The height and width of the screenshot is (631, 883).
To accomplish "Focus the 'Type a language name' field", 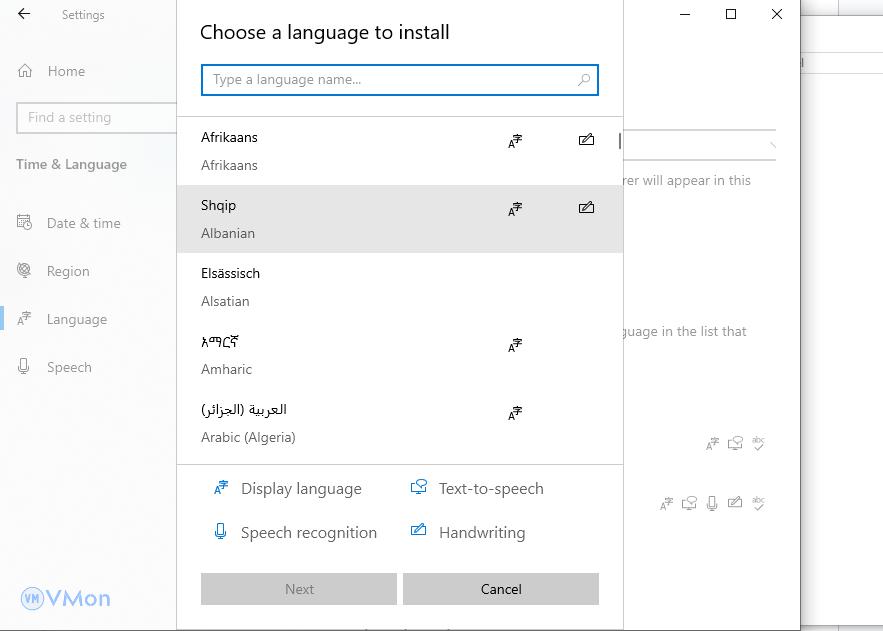I will pyautogui.click(x=390, y=80).
